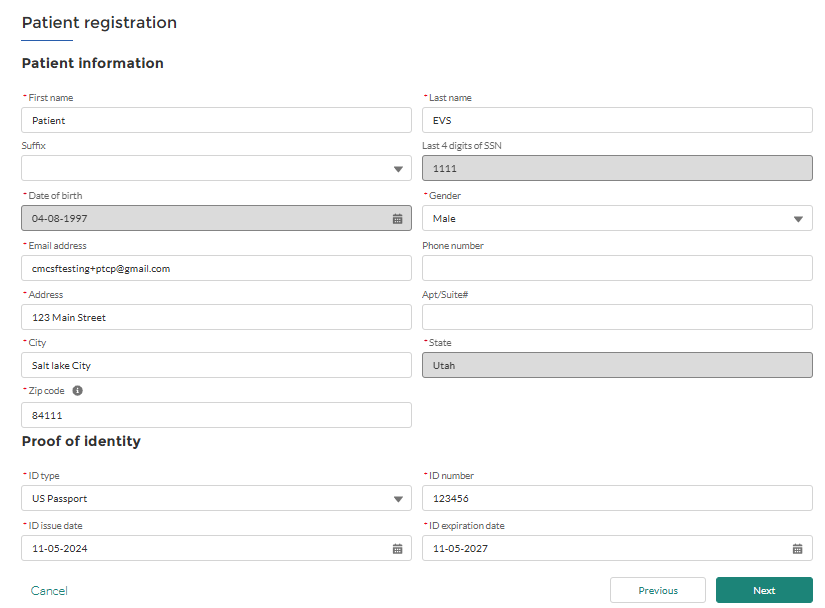Click into the Last name field
The width and height of the screenshot is (825, 608).
617,120
